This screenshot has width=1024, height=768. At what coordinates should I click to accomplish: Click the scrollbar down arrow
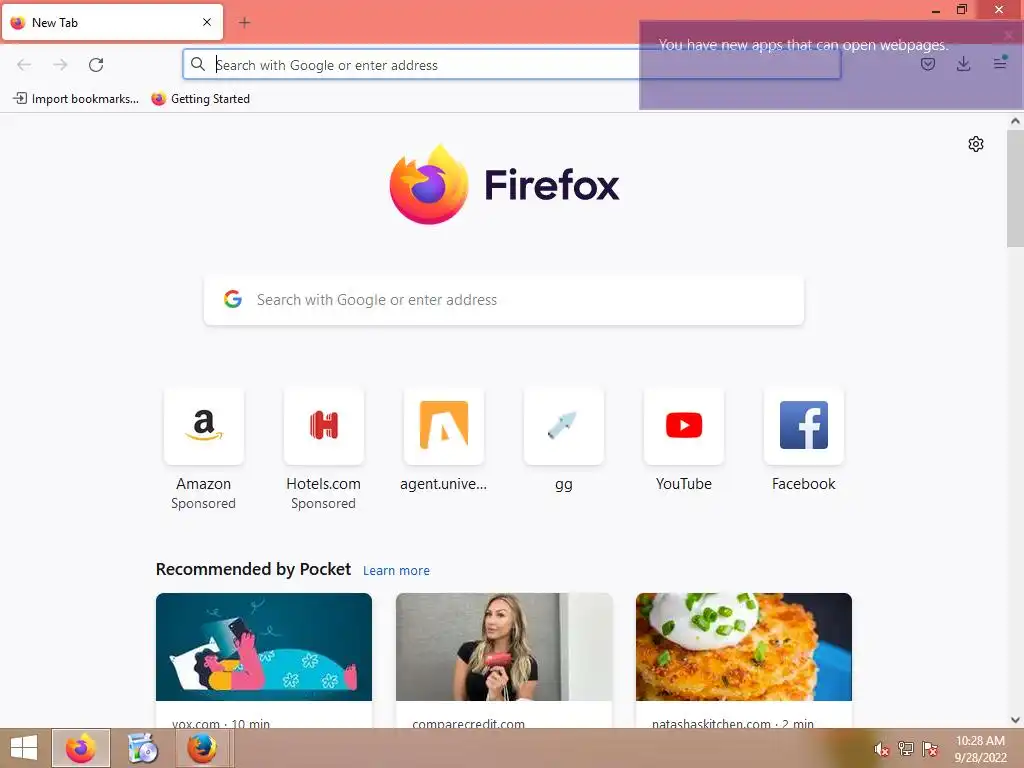[x=1015, y=720]
